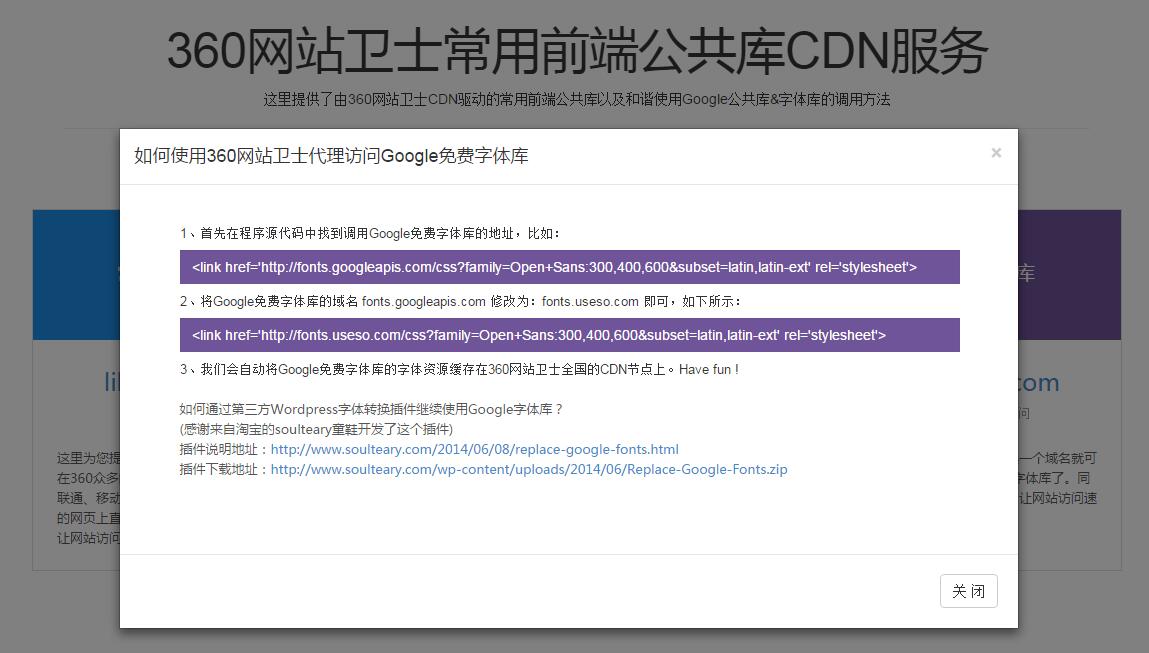Click step 2 text about fonts.useso.com domain
1149x653 pixels.
pos(462,301)
